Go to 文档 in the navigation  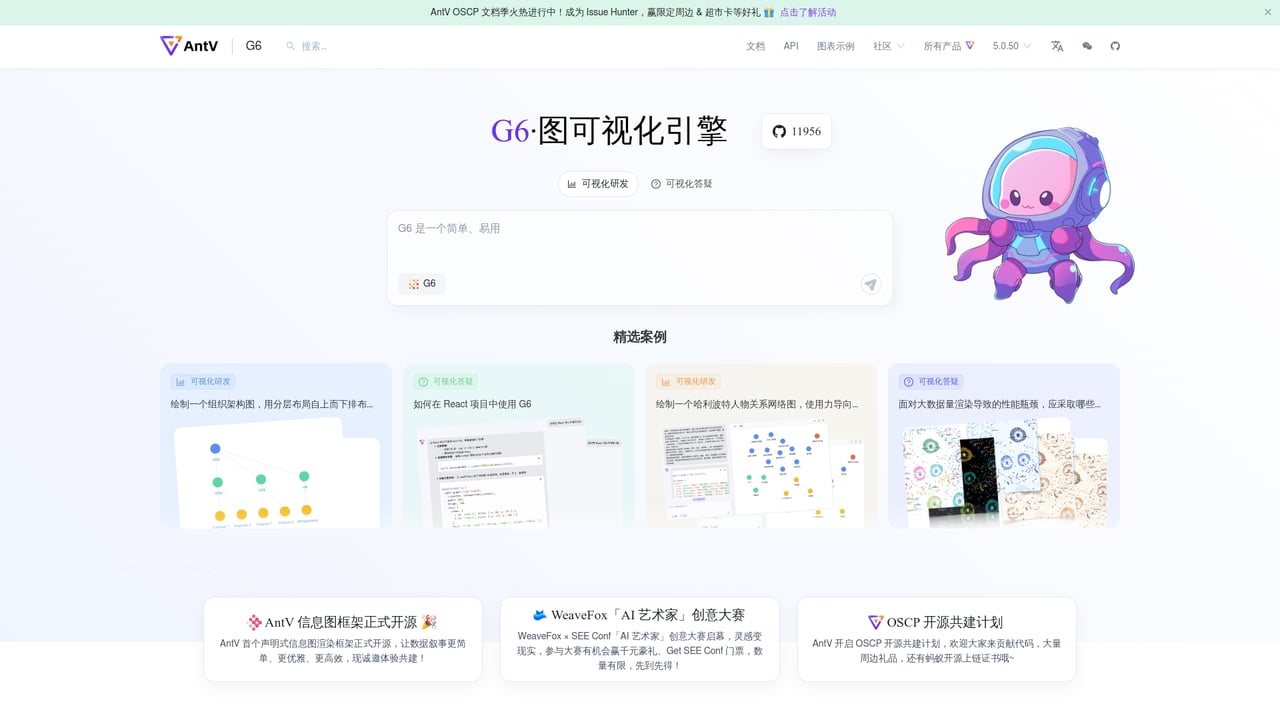755,46
